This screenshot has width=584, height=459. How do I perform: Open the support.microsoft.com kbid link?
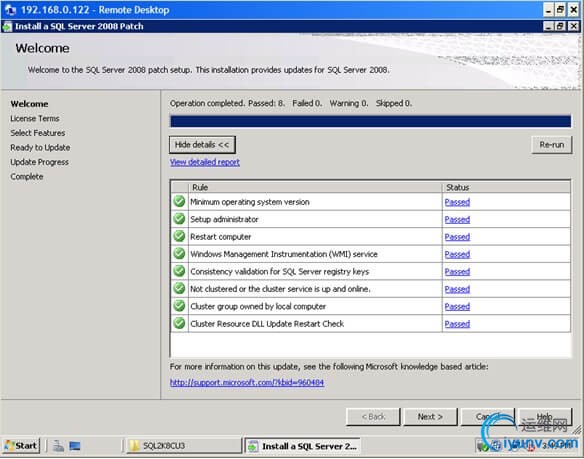pos(247,383)
